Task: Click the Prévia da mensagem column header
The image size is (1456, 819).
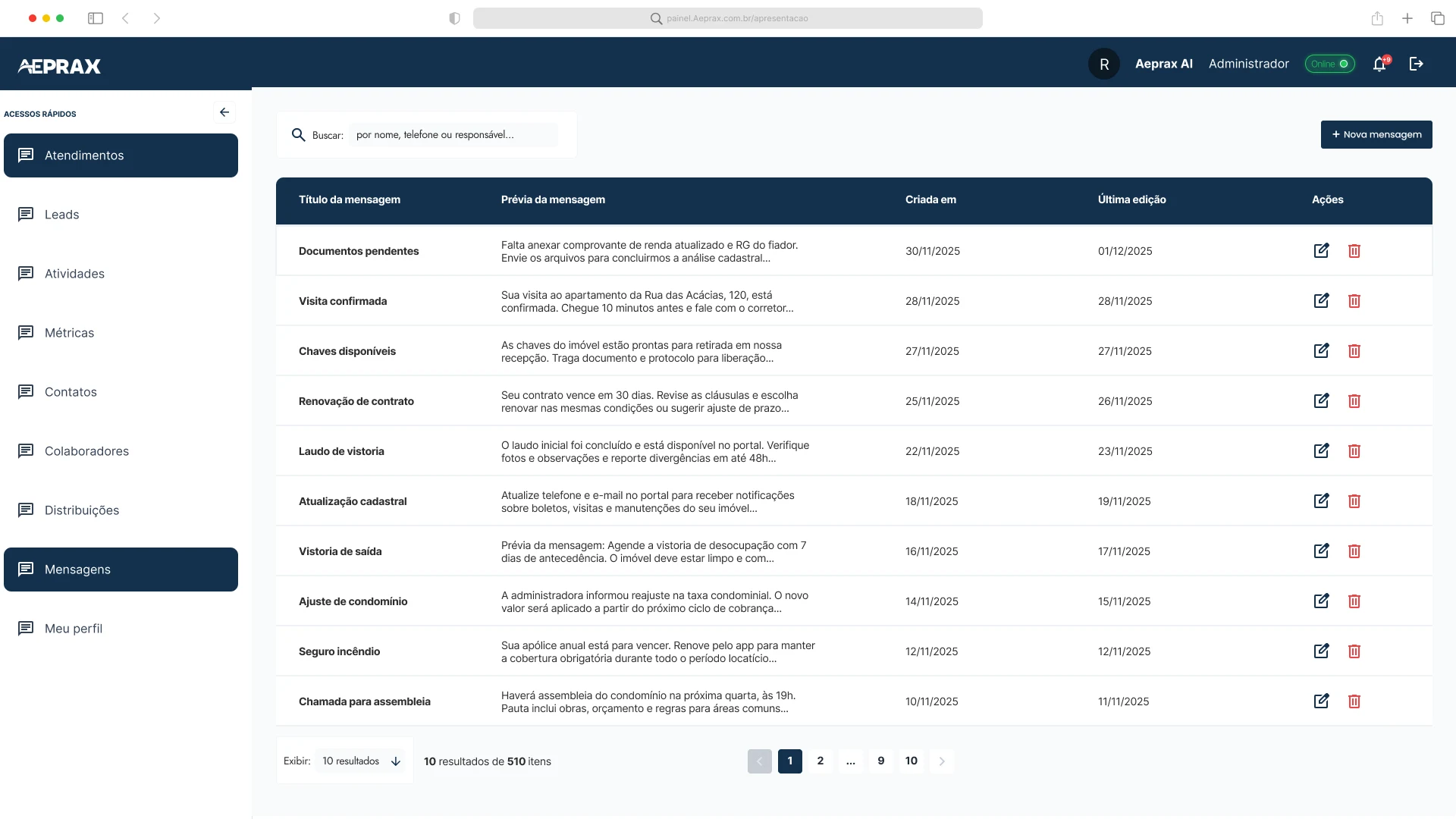Action: 553,199
